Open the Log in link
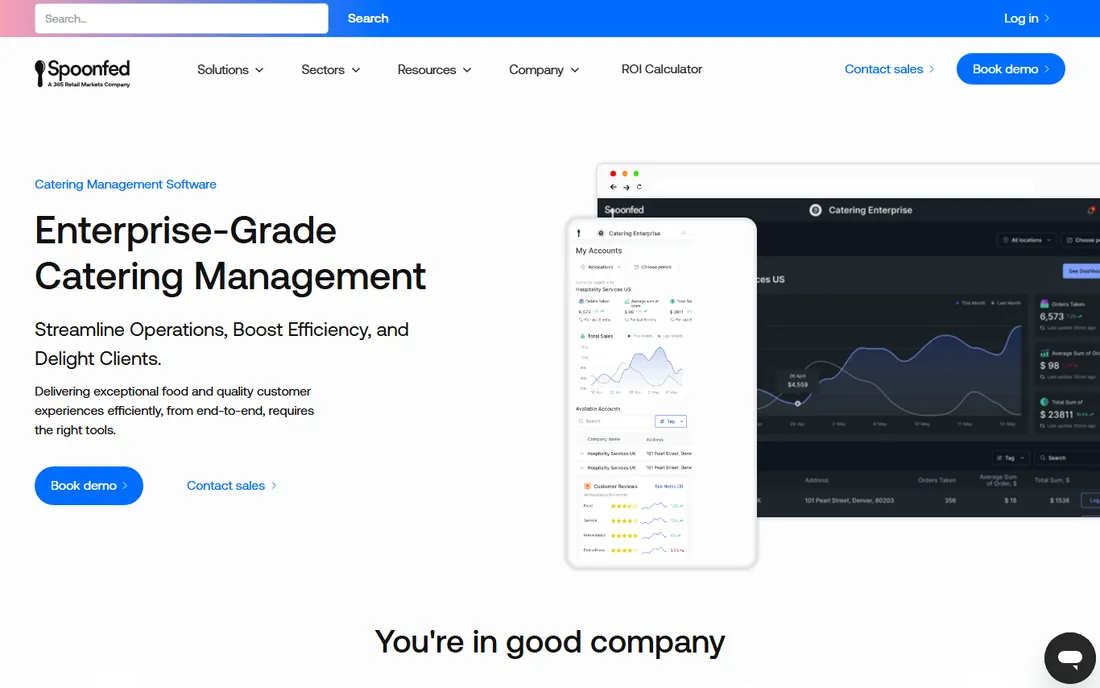 tap(1026, 18)
